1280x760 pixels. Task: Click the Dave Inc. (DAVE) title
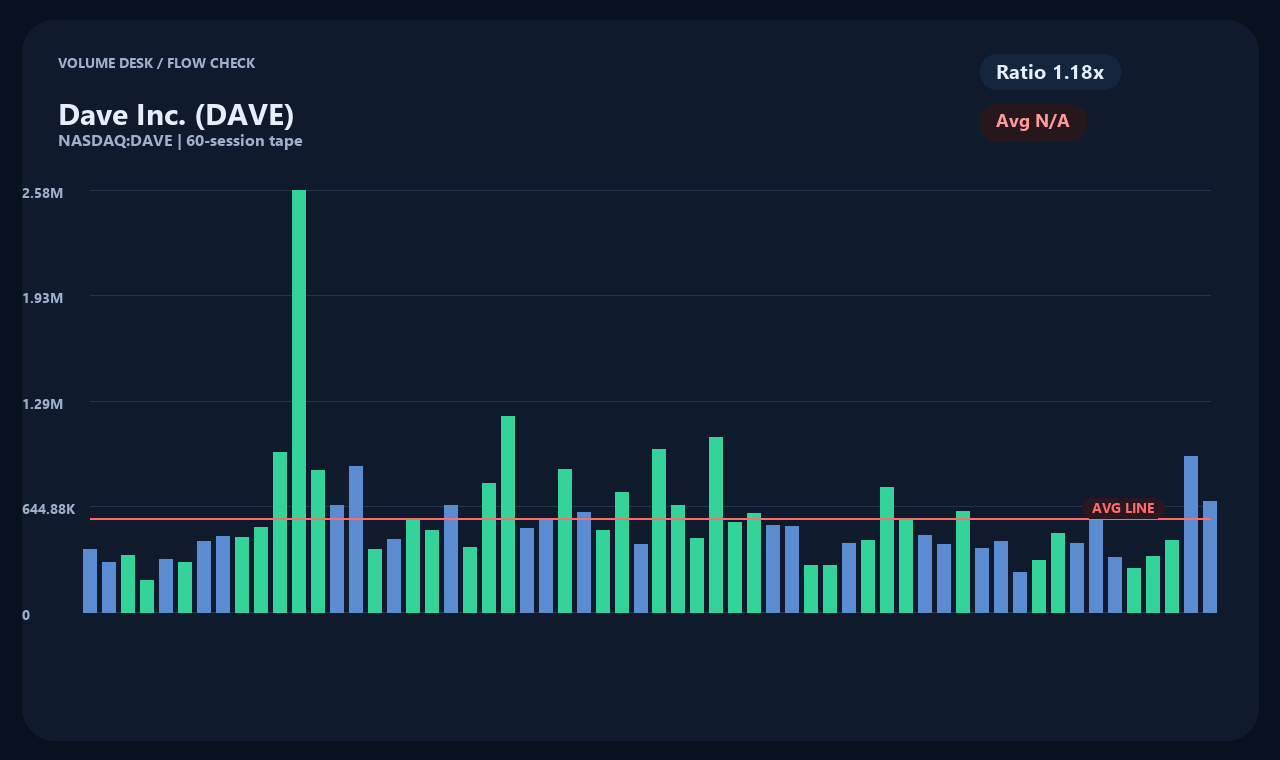tap(176, 115)
